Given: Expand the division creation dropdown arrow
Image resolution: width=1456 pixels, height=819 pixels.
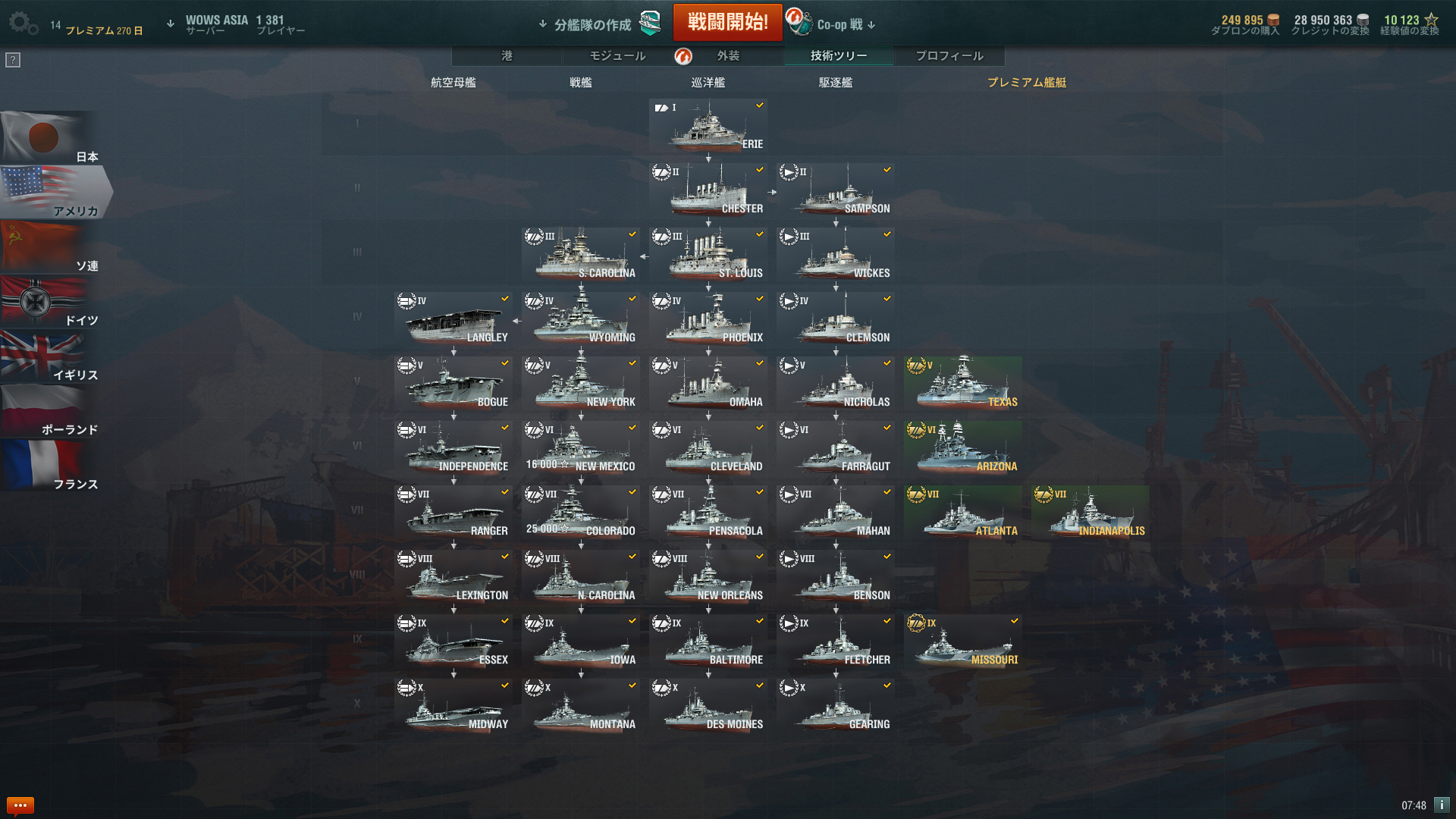Looking at the screenshot, I should click(x=543, y=24).
